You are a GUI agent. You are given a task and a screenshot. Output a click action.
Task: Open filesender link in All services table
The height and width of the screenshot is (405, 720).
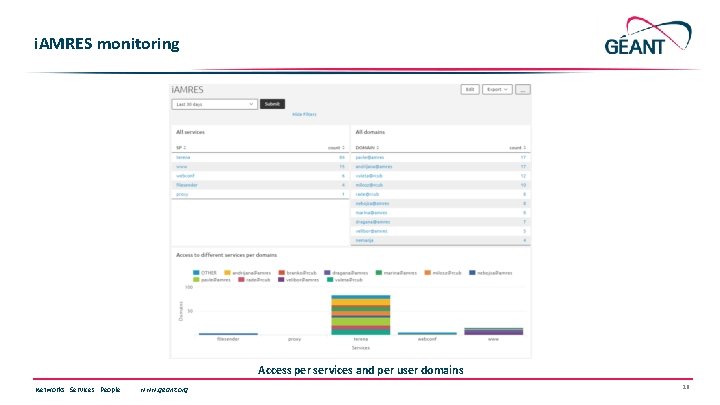pos(186,185)
